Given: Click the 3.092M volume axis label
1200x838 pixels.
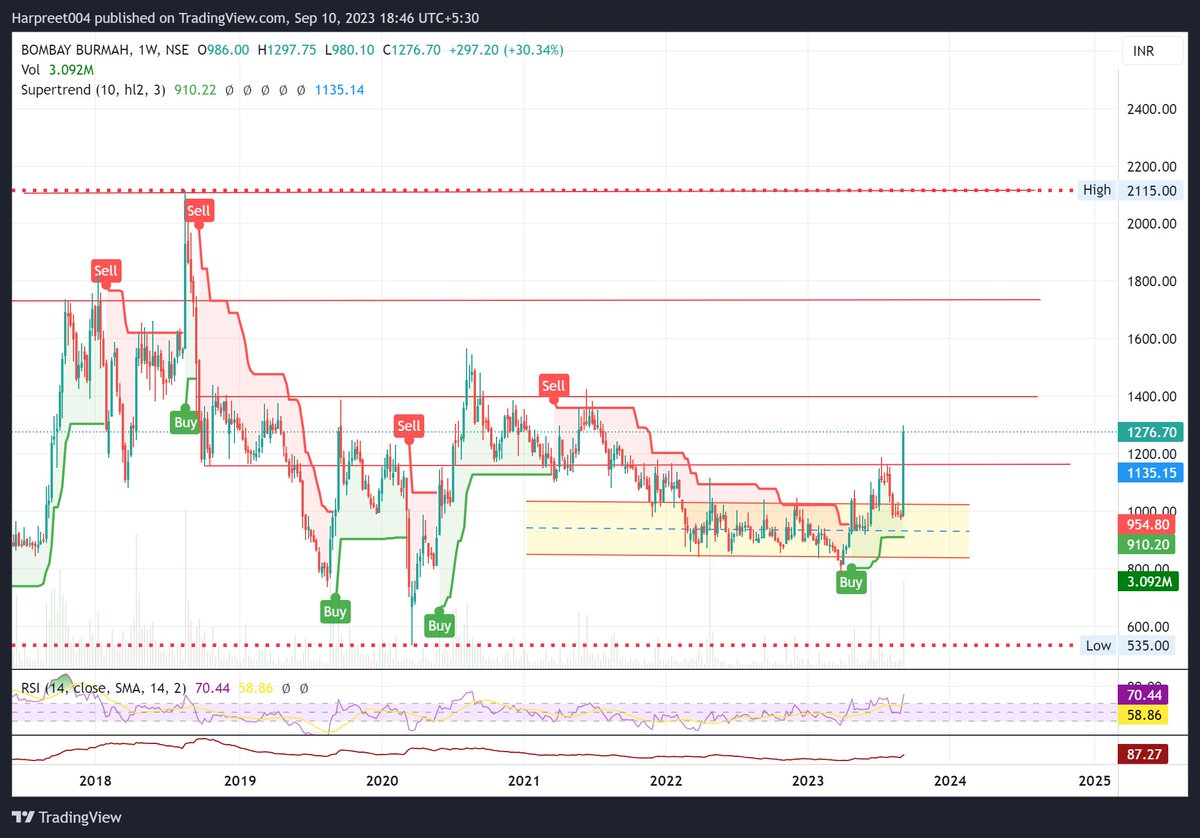Looking at the screenshot, I should (1149, 584).
